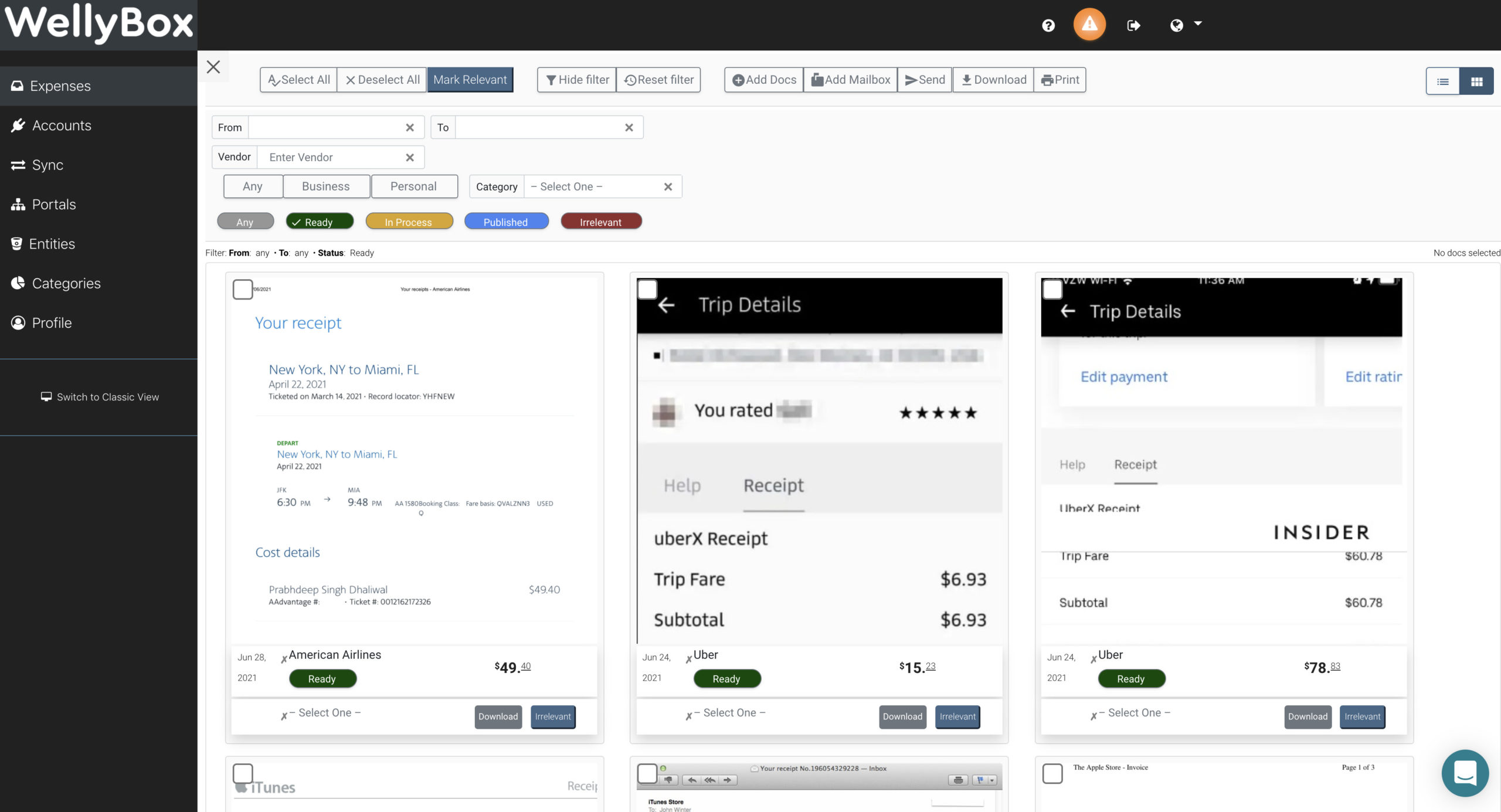This screenshot has height=812, width=1501.
Task: Clear the Vendor field
Action: (410, 157)
